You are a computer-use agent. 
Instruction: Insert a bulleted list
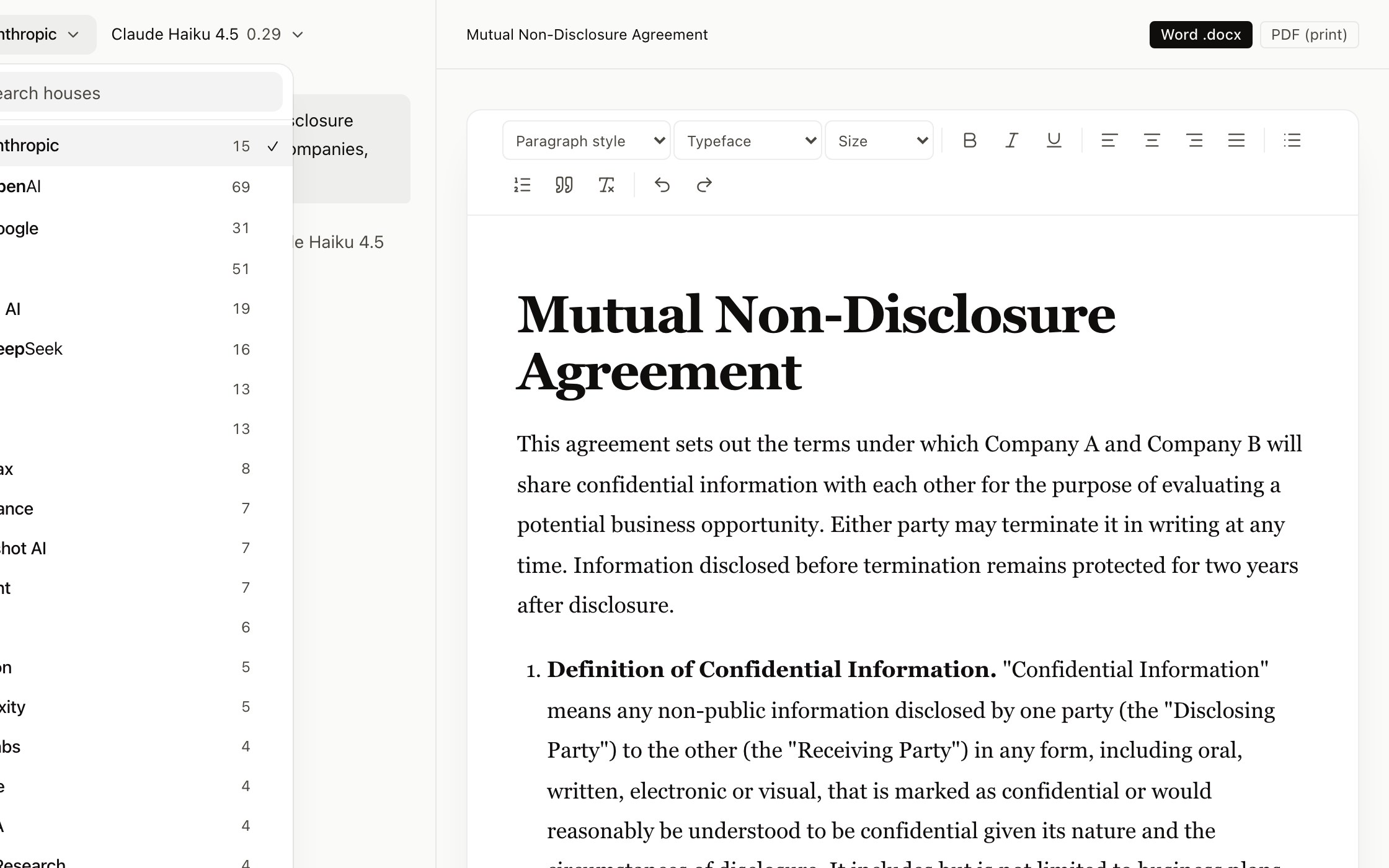click(1292, 141)
